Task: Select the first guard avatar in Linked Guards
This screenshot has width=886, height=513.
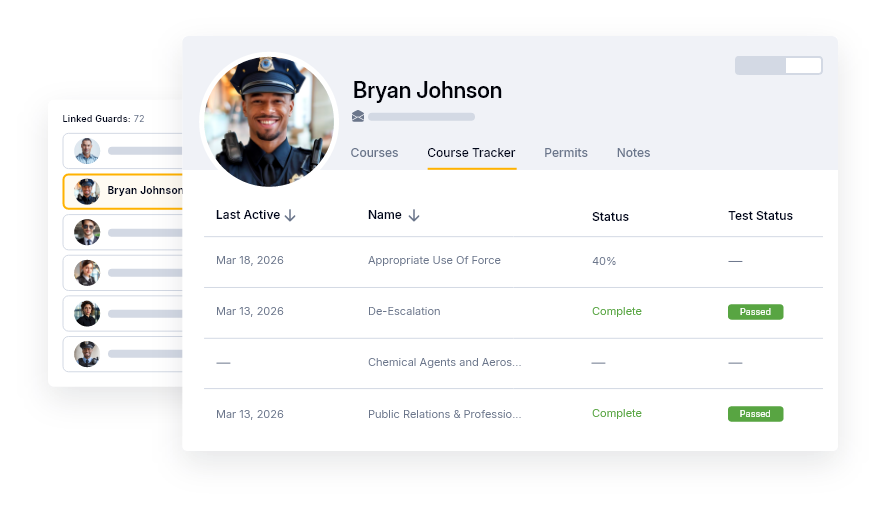Action: click(87, 151)
